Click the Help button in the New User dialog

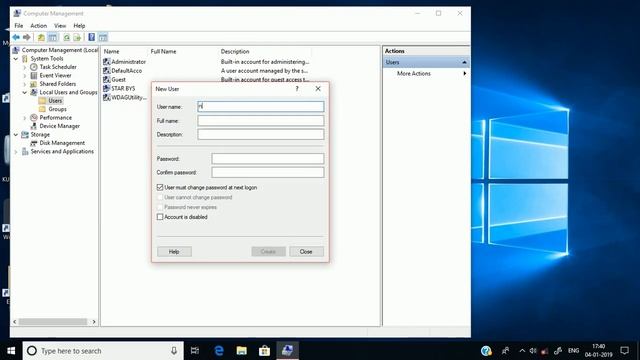174,252
